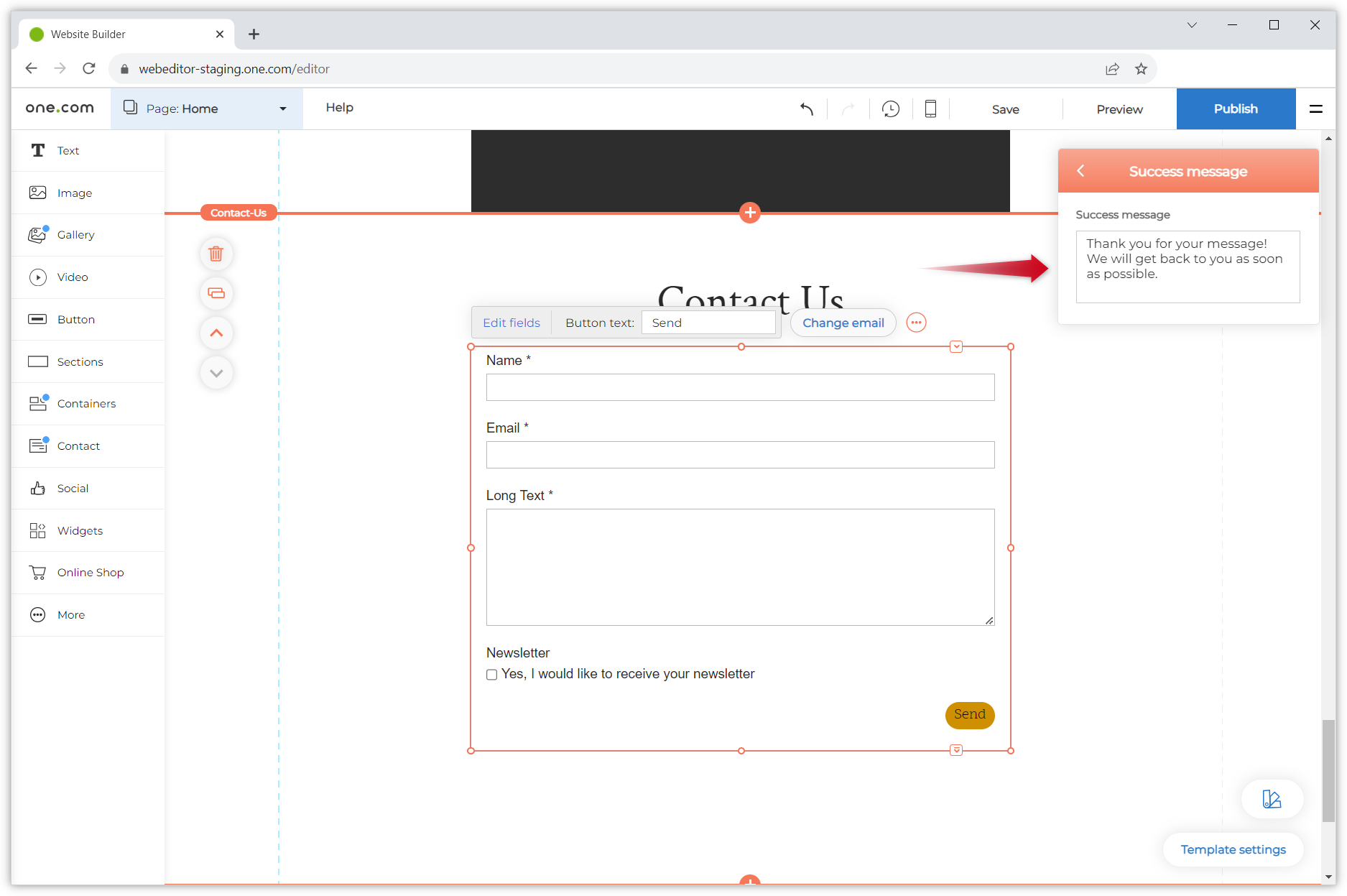Viewport: 1347px width, 896px height.
Task: Move section up with chevron arrow
Action: tap(216, 333)
